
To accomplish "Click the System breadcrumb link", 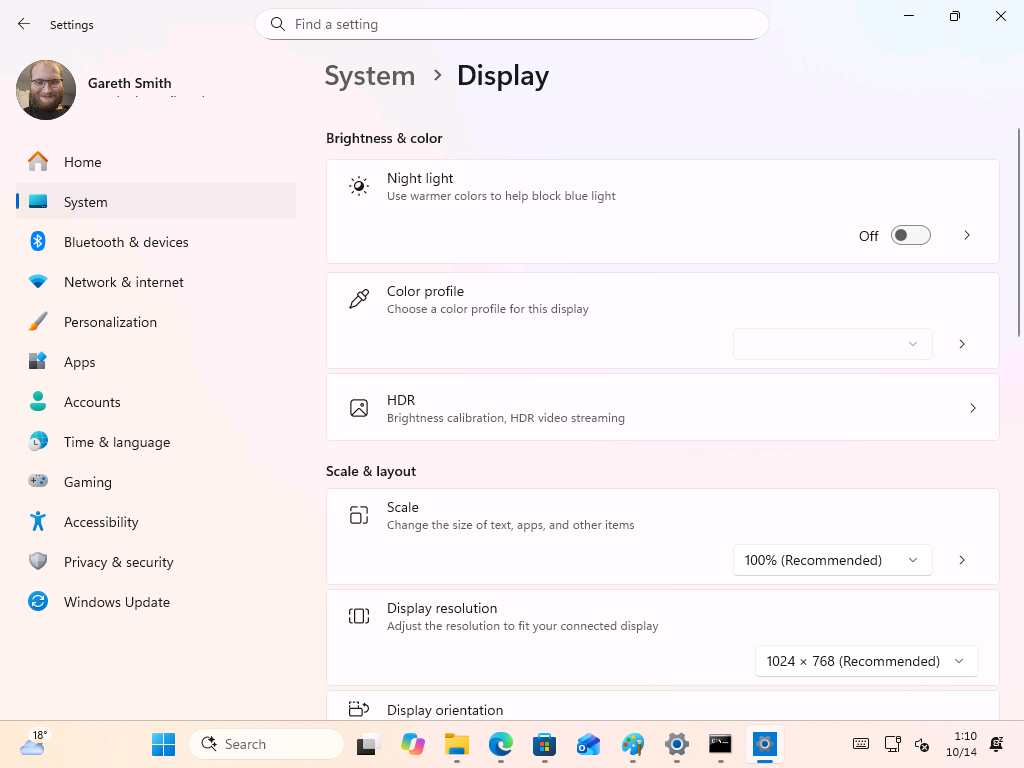I will pyautogui.click(x=370, y=76).
